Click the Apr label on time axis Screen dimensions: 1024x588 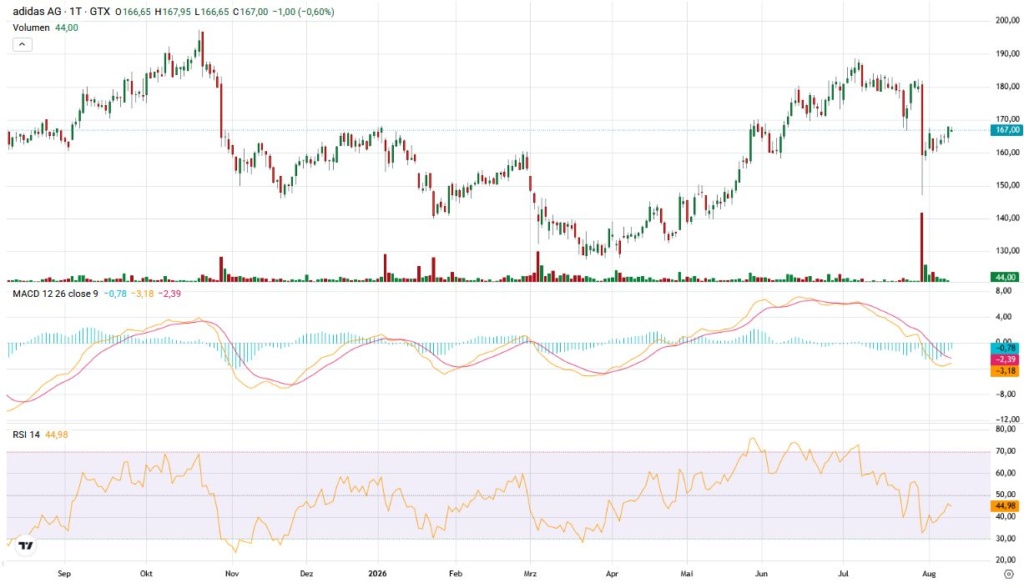tap(612, 574)
